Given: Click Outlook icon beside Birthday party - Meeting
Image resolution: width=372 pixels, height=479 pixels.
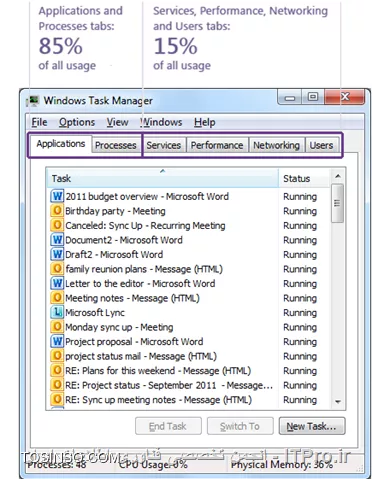Looking at the screenshot, I should 57,210.
